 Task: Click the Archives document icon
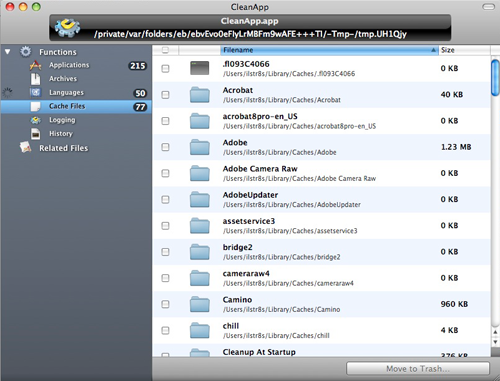[35, 79]
